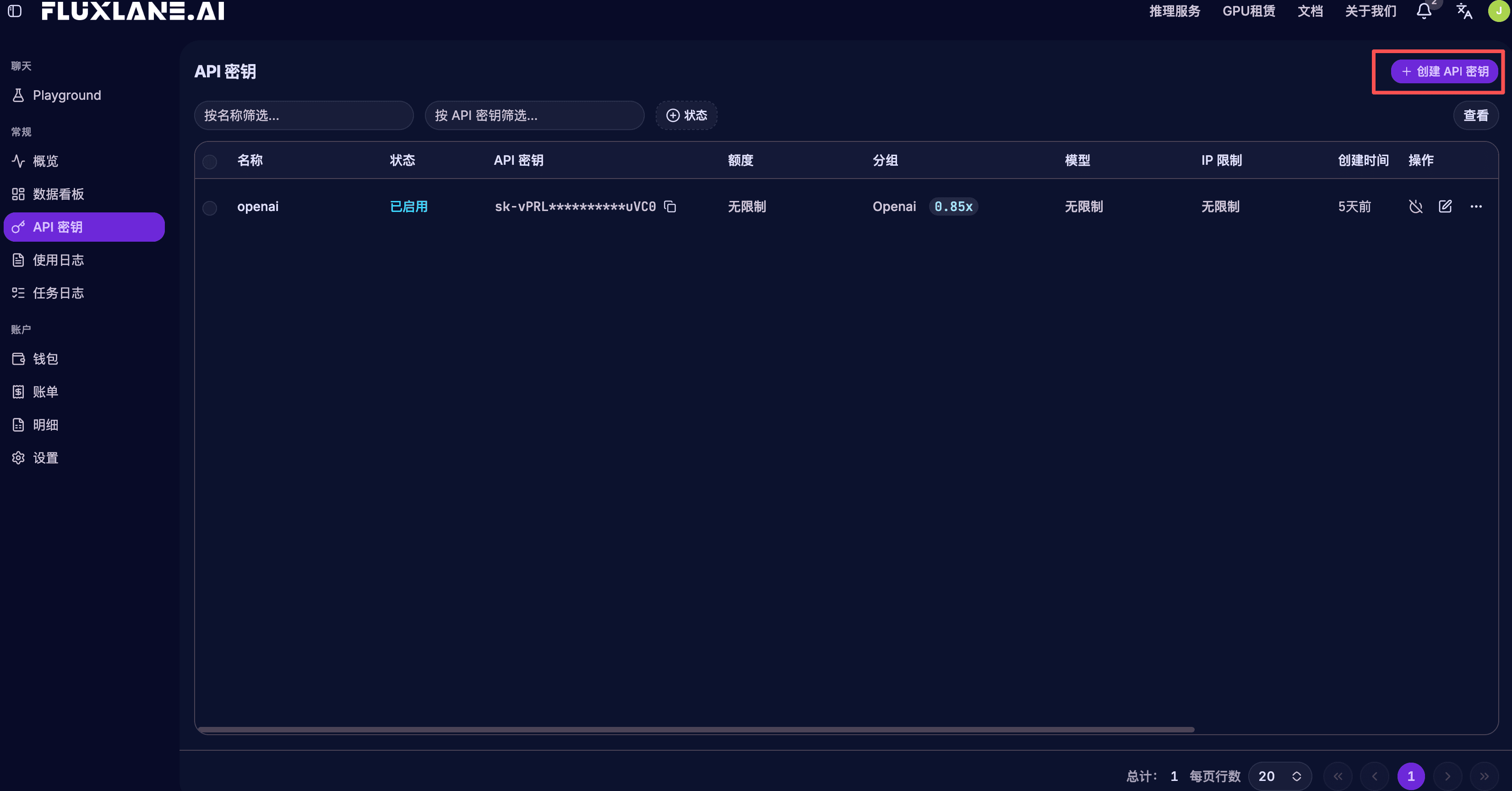
Task: Open GPU租赁 in the top navigation
Action: click(x=1248, y=11)
